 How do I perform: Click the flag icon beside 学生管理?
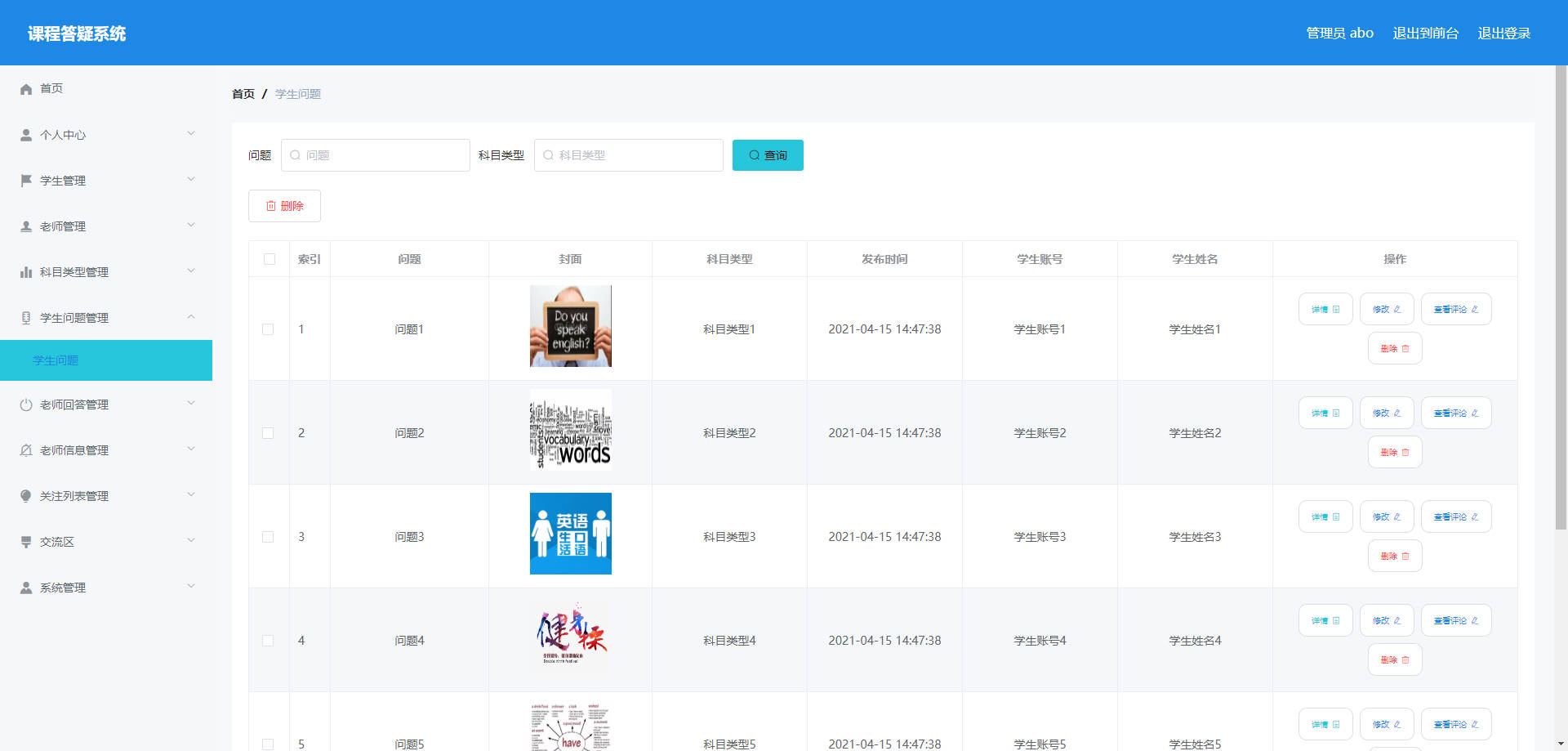tap(26, 181)
